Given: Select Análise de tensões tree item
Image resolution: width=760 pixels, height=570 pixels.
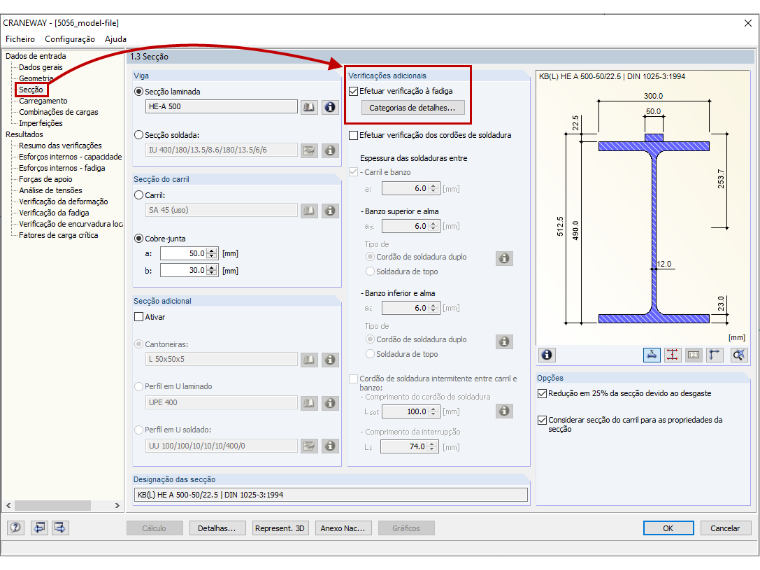Looking at the screenshot, I should click(50, 190).
